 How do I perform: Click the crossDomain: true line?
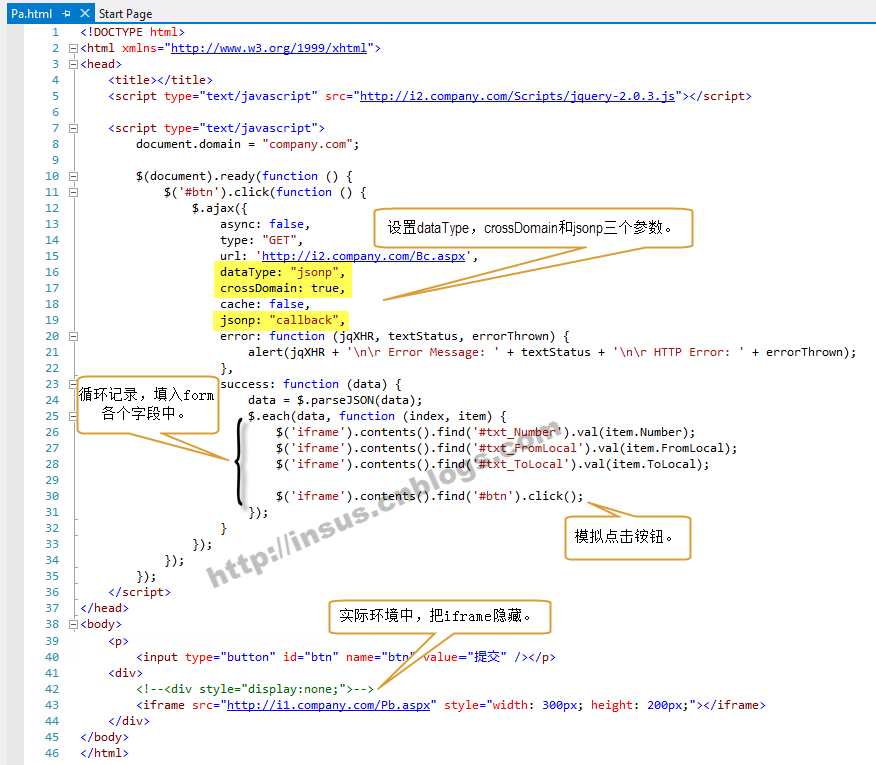click(x=282, y=288)
